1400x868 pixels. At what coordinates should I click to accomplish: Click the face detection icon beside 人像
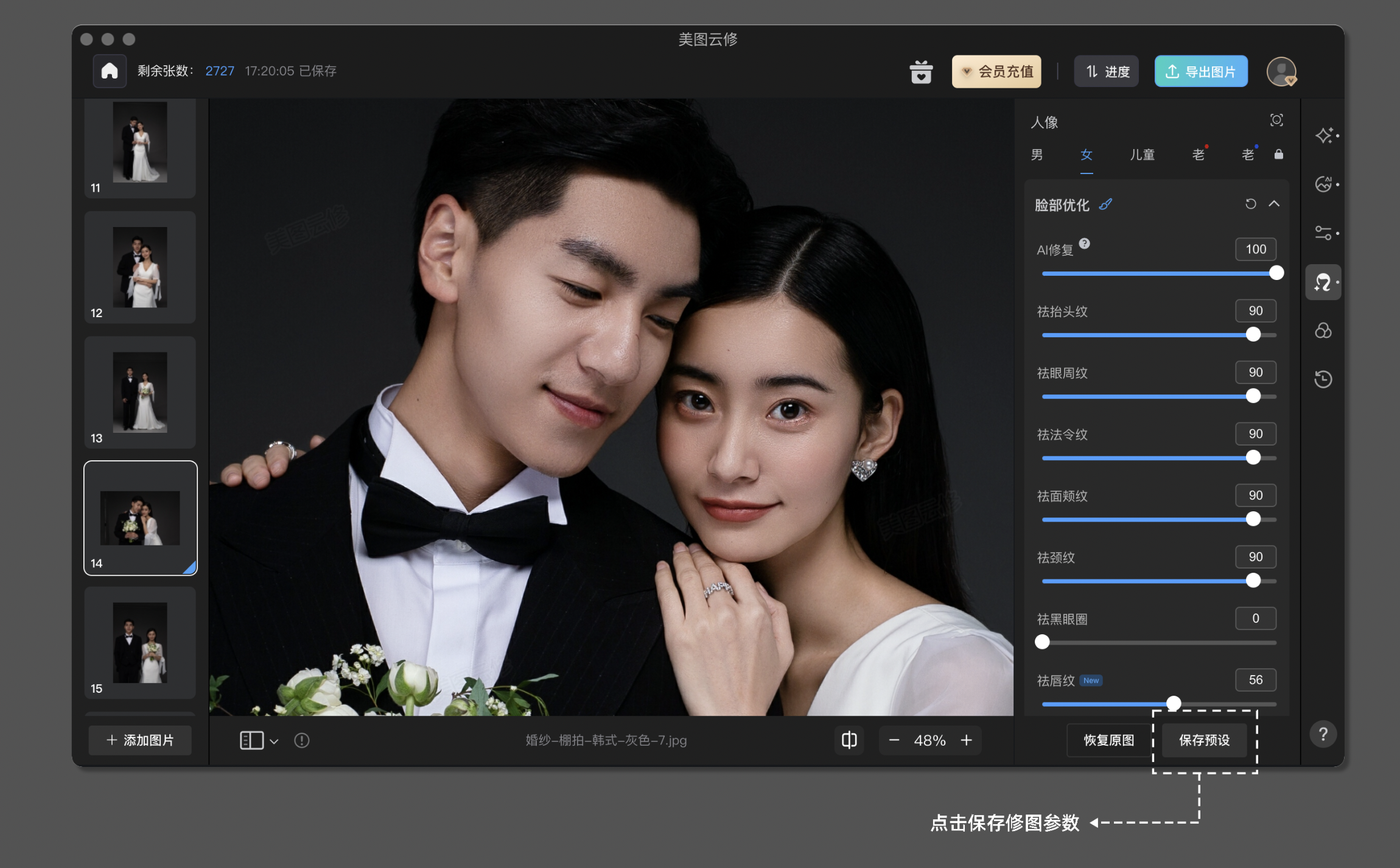pyautogui.click(x=1276, y=120)
